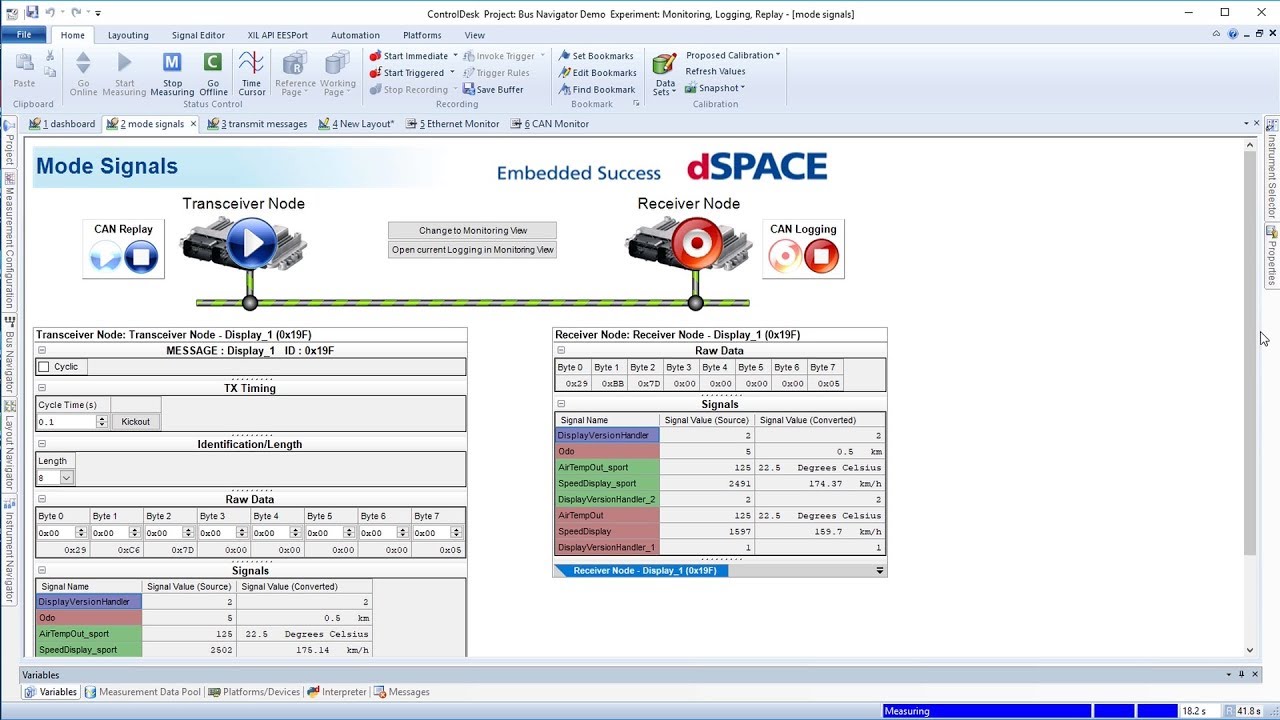The image size is (1280, 720).
Task: Click the Cycle Time input field
Action: click(x=67, y=422)
